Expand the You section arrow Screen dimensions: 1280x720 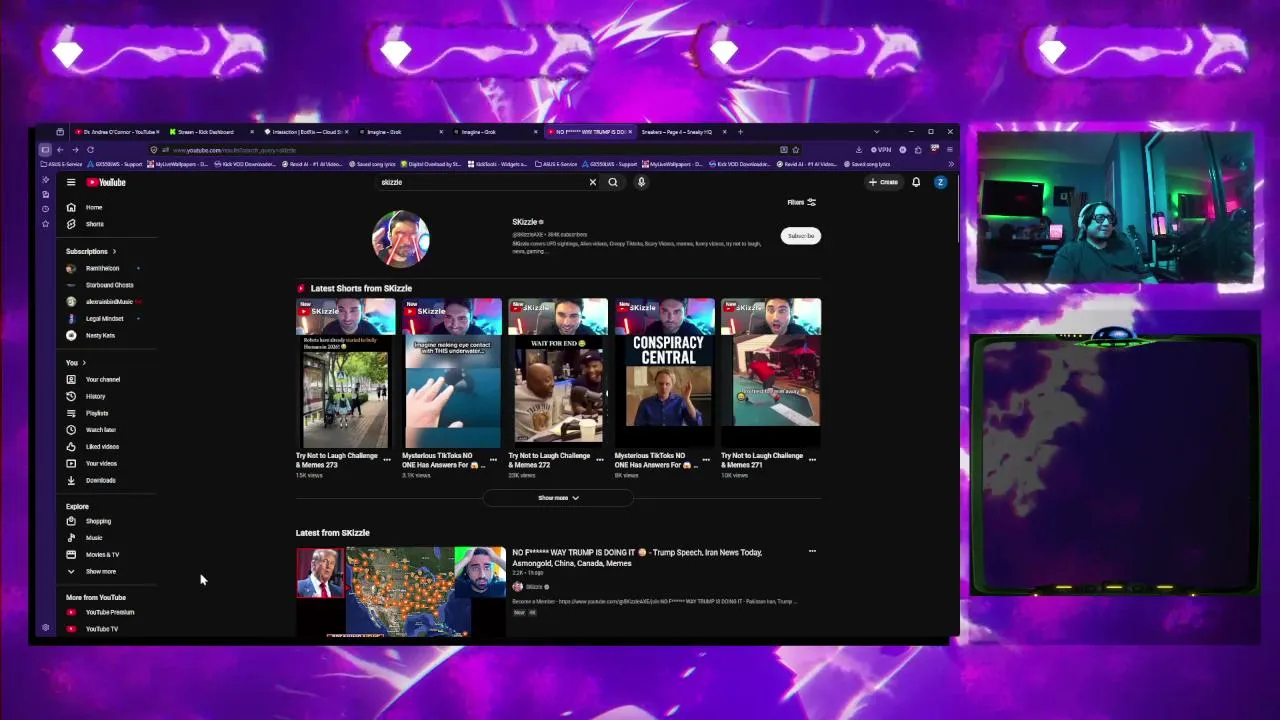[84, 363]
